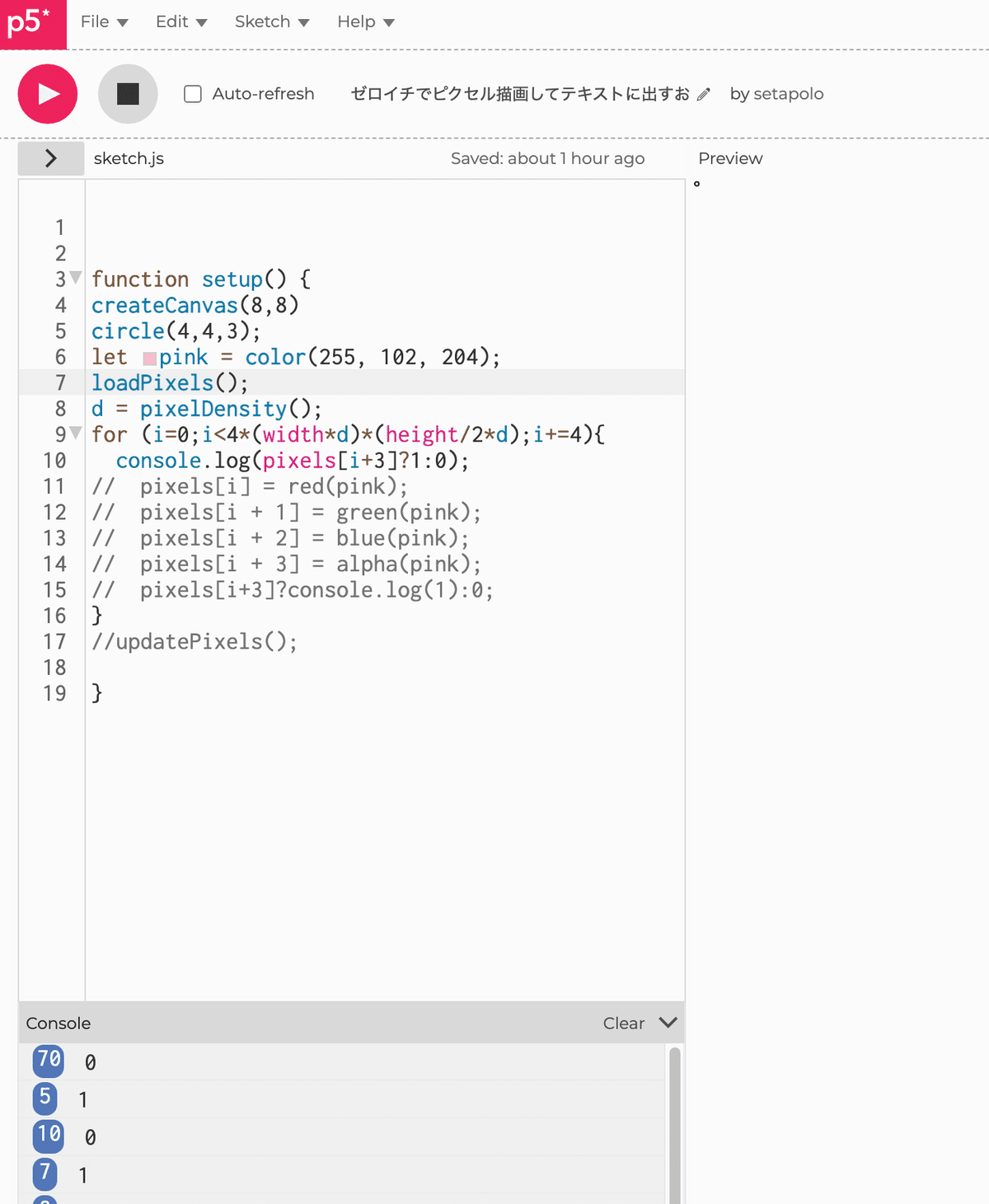Click the console.log(pixels[i+3]?1:0) line

[x=293, y=461]
